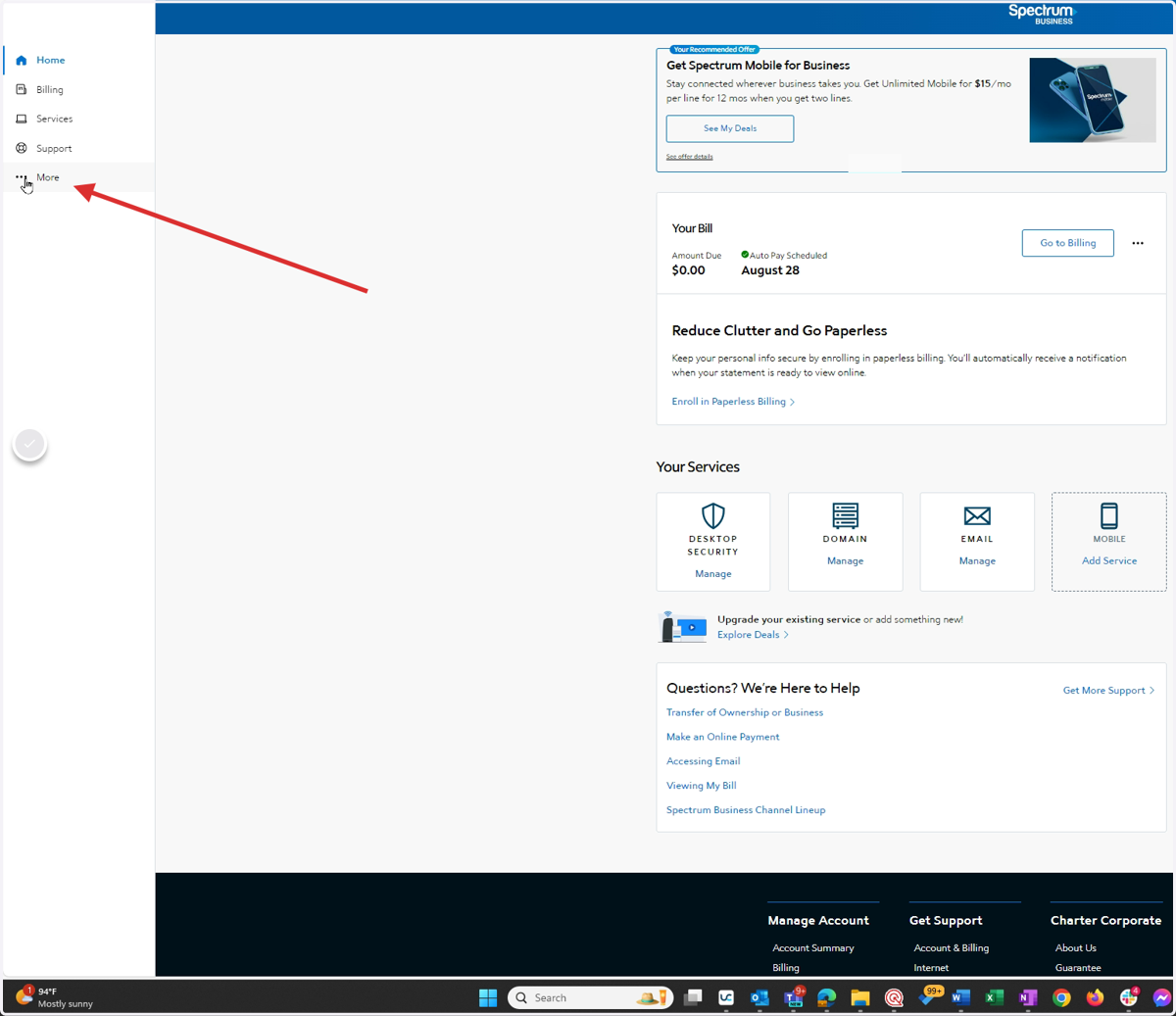Open the Accessing Email help link
This screenshot has width=1176, height=1016.
click(x=704, y=761)
